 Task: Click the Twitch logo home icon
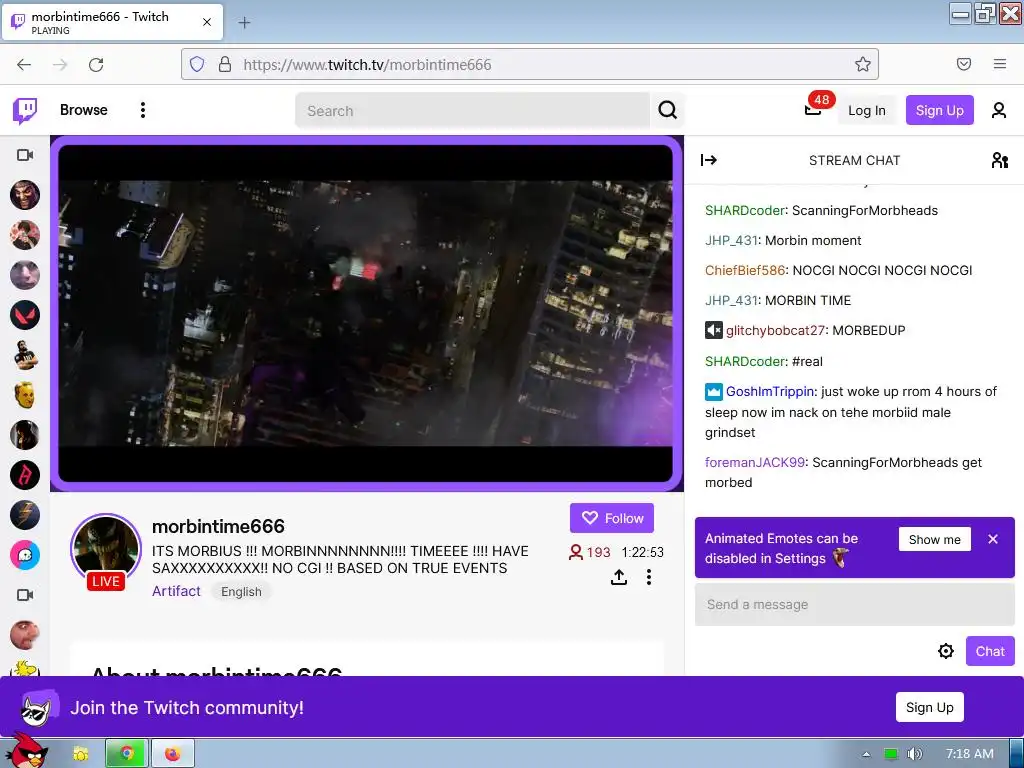[x=25, y=110]
